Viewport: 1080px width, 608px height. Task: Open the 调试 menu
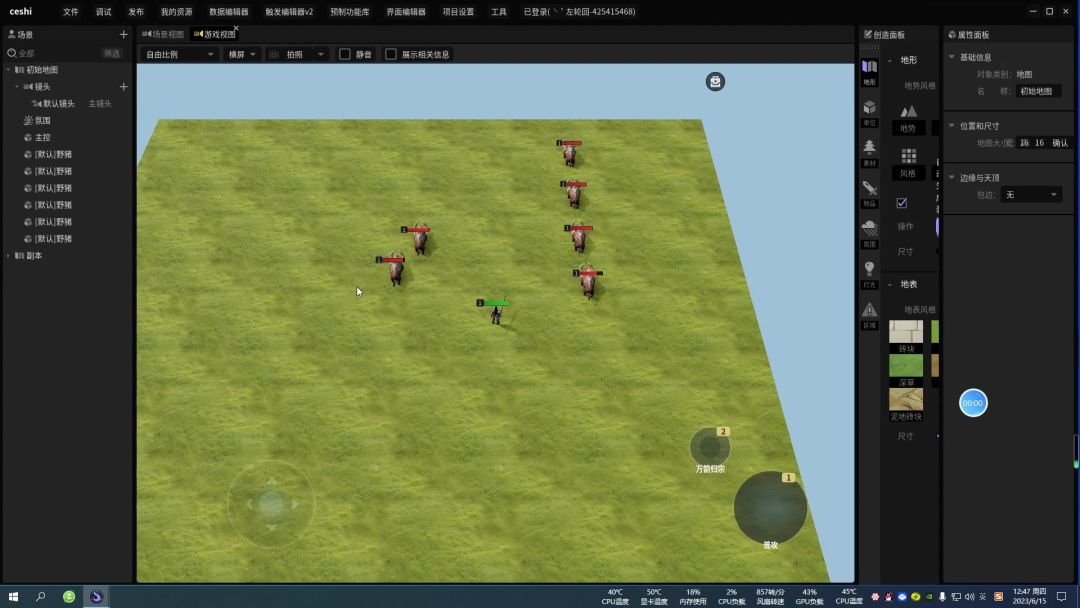coord(103,12)
